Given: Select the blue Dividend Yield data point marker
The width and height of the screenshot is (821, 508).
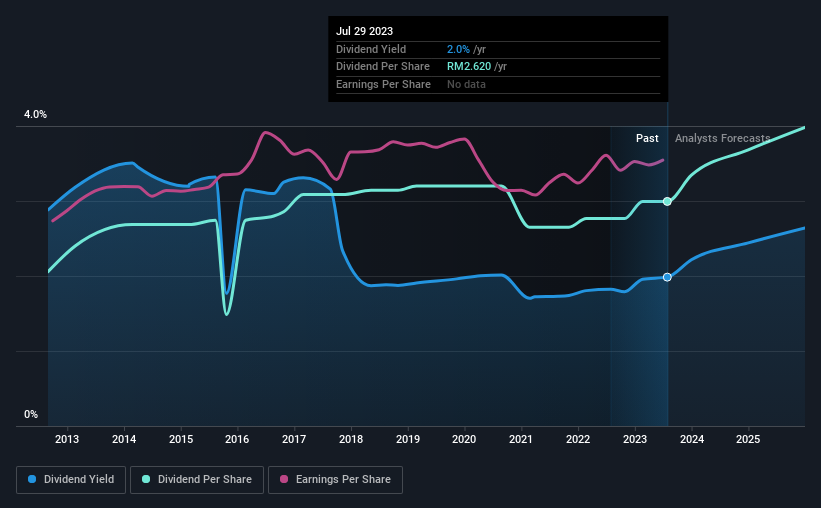Looking at the screenshot, I should coord(667,277).
